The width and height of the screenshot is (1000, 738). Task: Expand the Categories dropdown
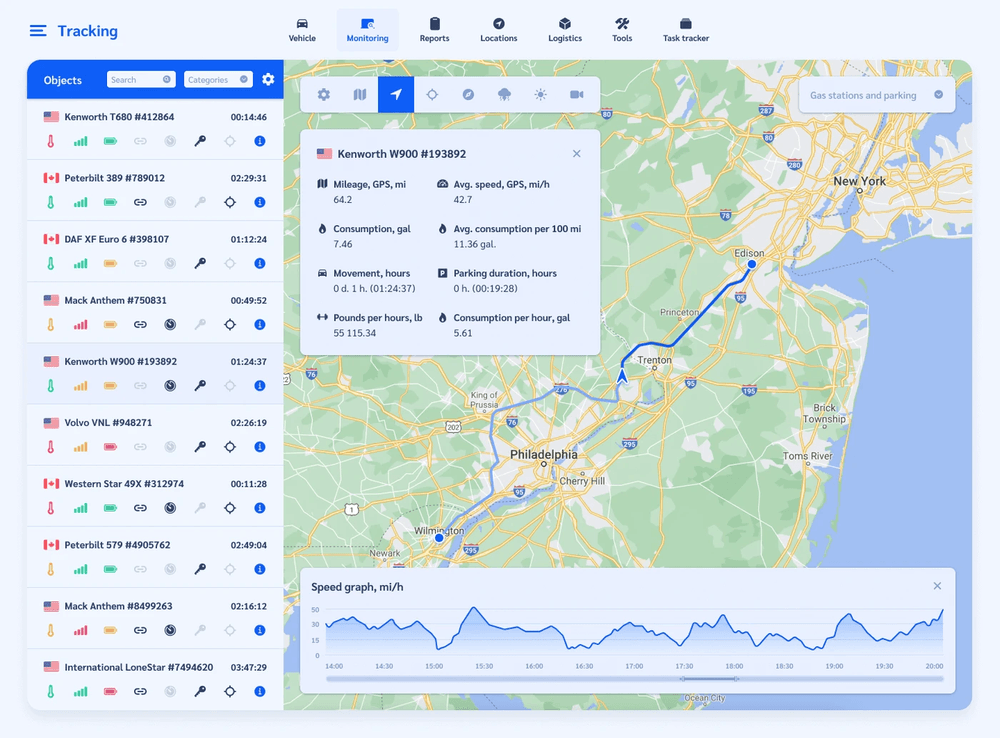click(x=218, y=80)
